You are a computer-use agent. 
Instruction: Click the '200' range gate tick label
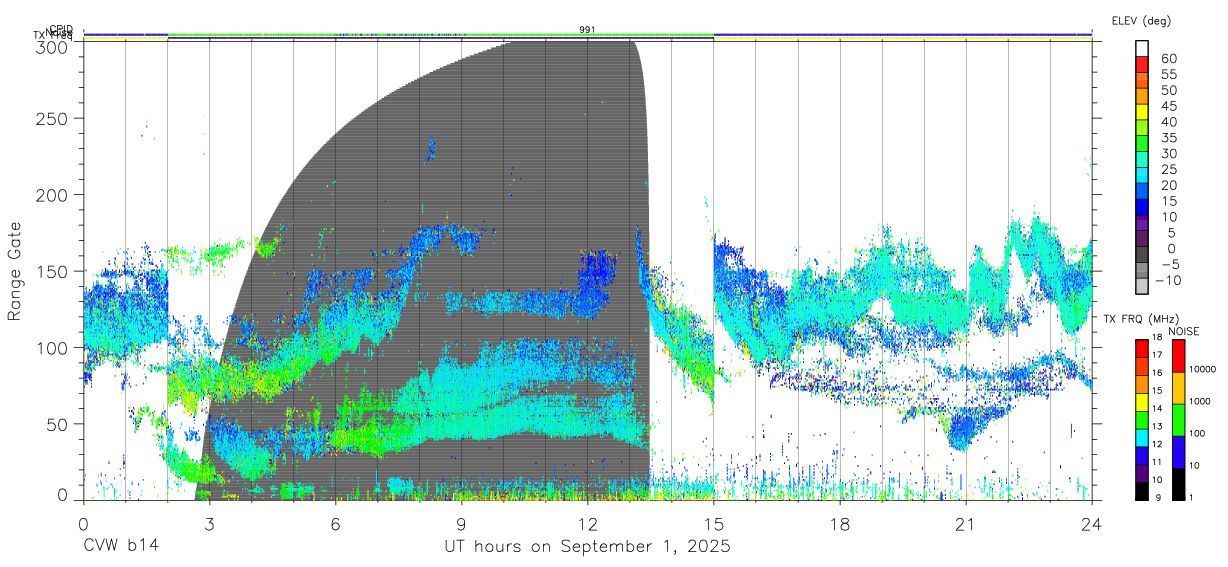tap(52, 194)
